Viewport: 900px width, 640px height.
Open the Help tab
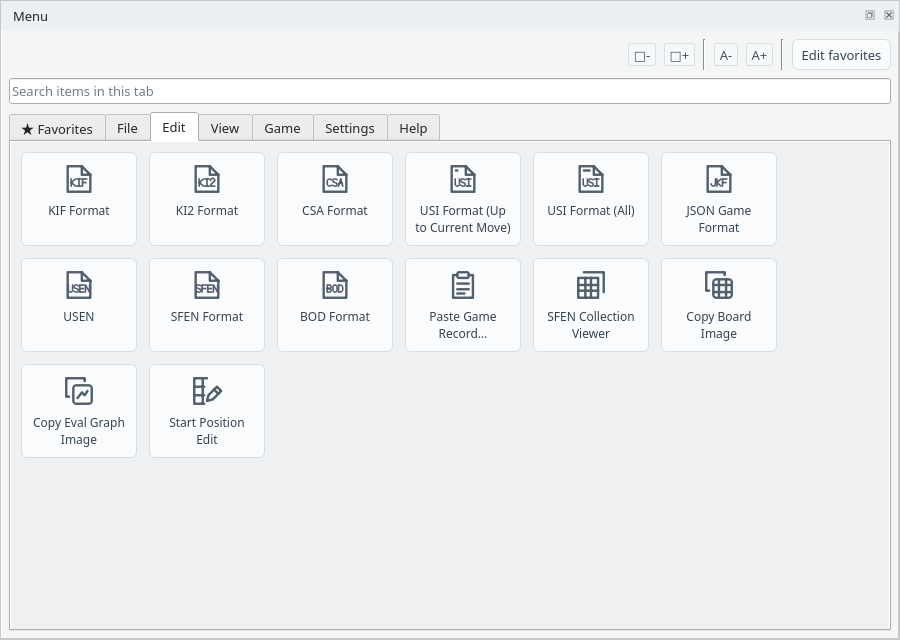click(413, 128)
